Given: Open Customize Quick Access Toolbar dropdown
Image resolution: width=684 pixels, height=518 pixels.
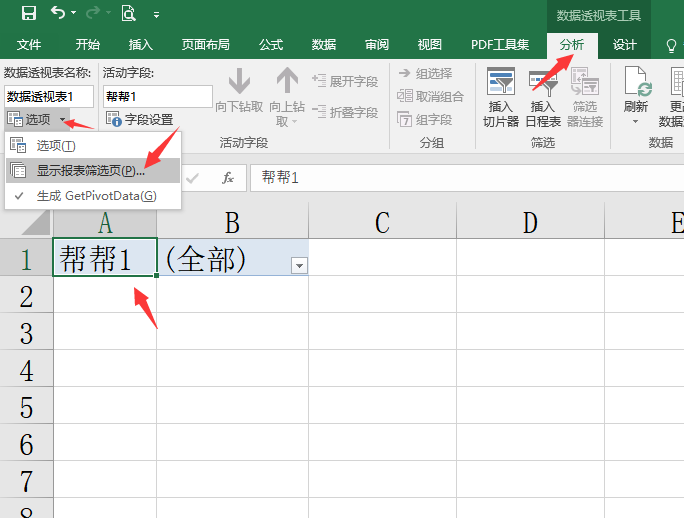Looking at the screenshot, I should tap(156, 15).
